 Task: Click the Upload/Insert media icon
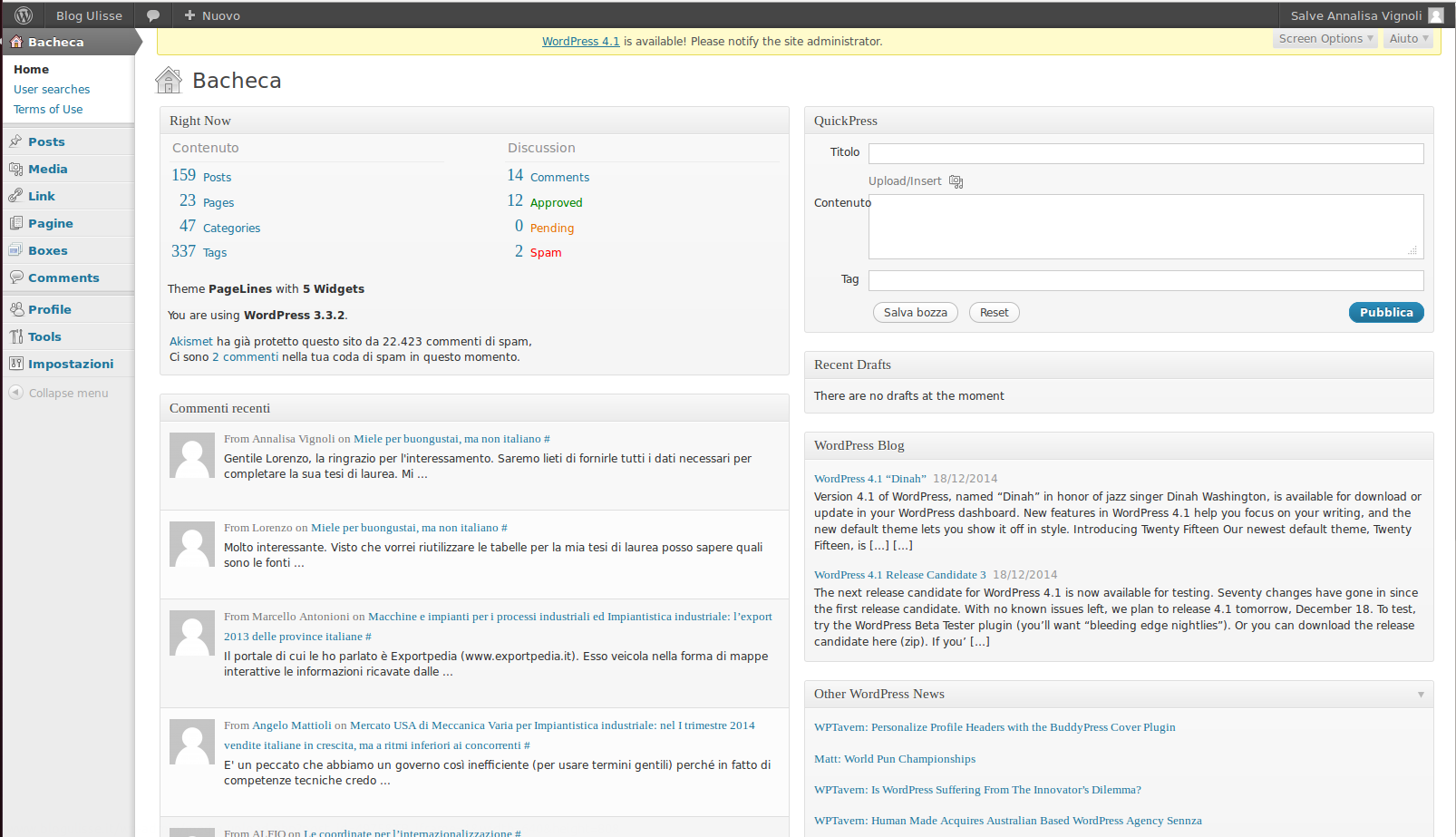pos(956,181)
